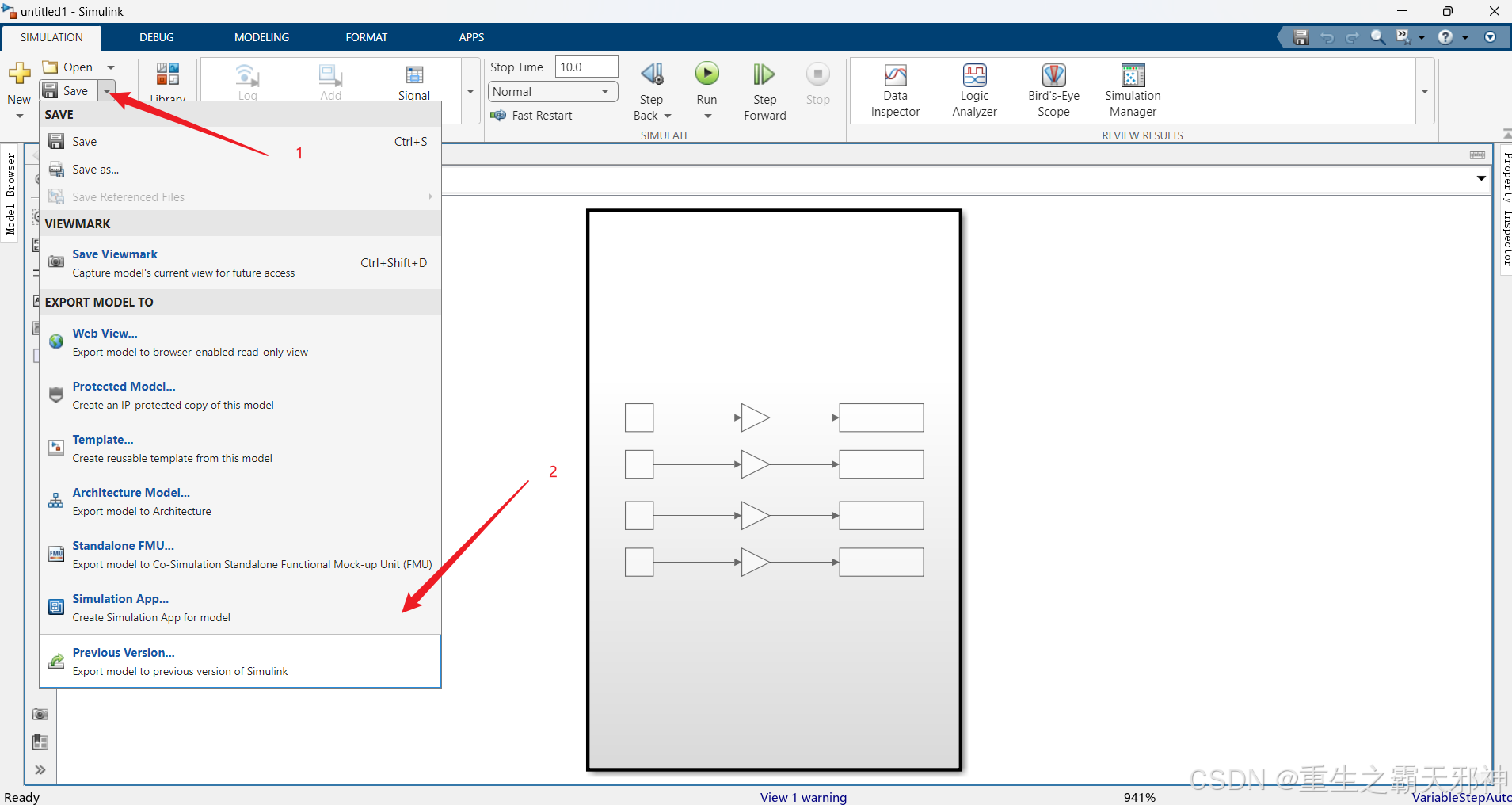
Task: Click the Undo icon in quick access toolbar
Action: 1327,36
